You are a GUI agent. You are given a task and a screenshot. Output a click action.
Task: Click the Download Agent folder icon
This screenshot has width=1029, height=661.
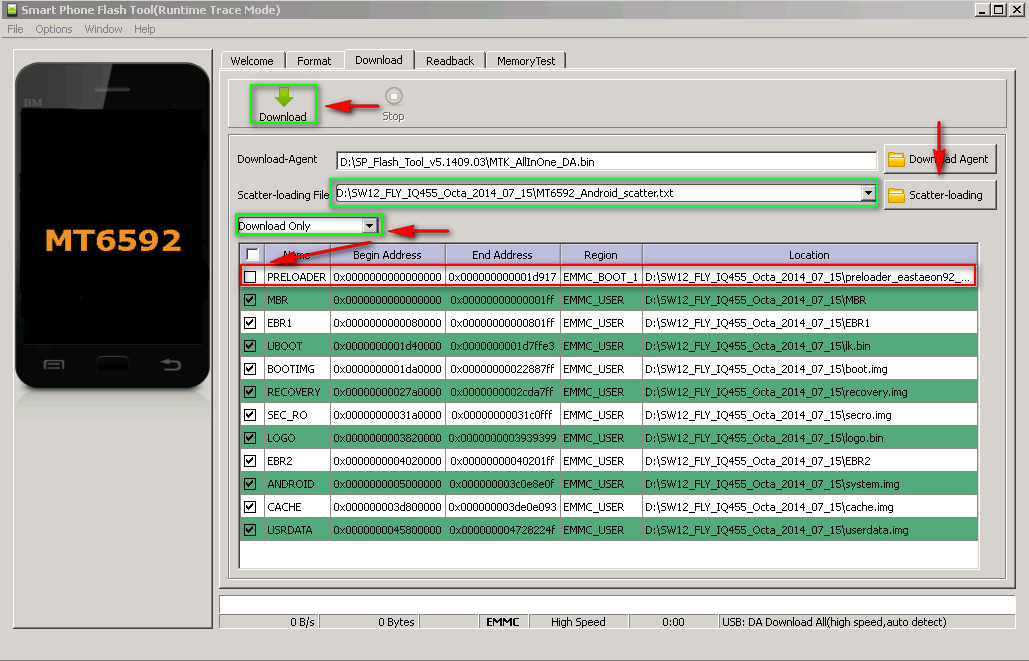896,159
